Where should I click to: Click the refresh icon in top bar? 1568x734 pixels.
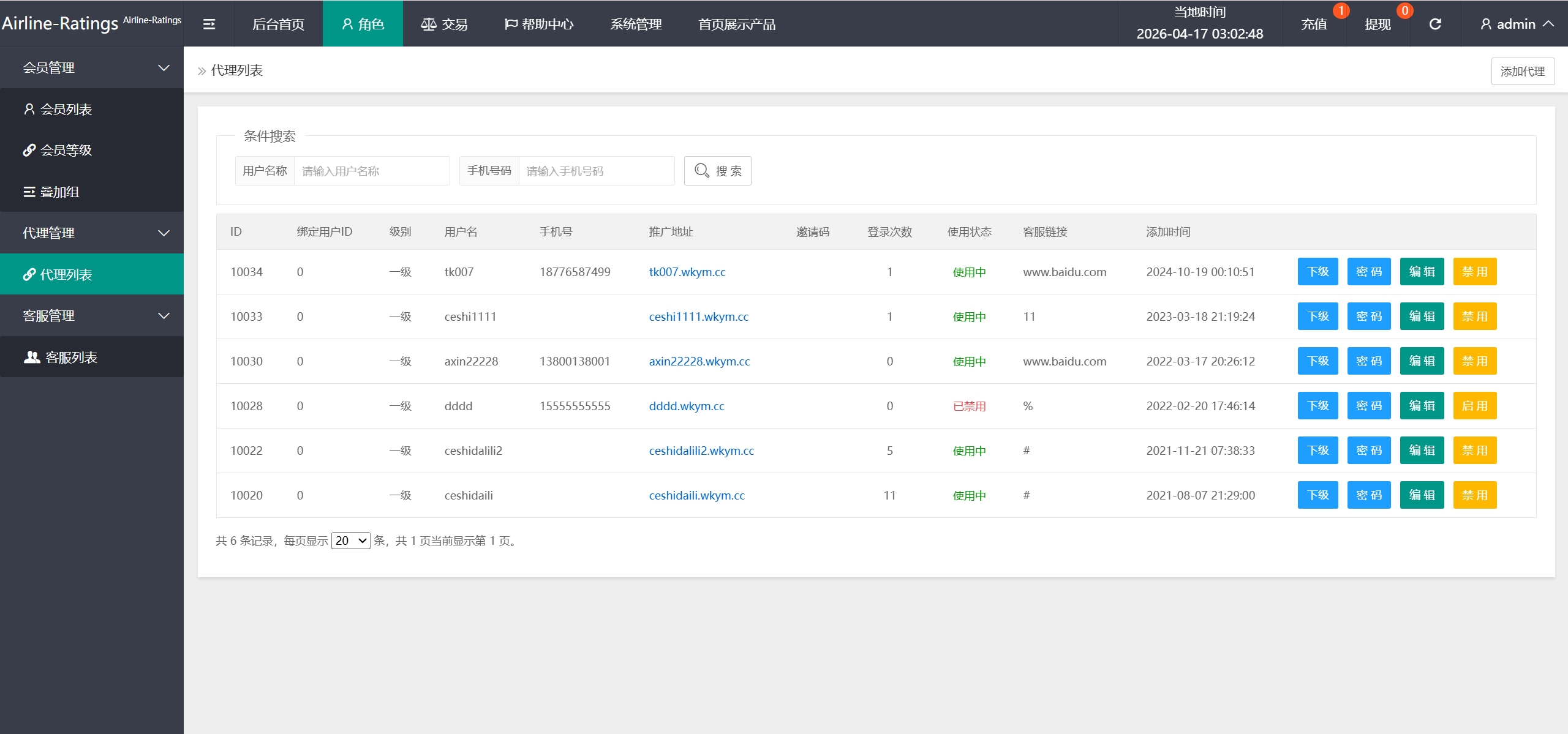pyautogui.click(x=1435, y=24)
